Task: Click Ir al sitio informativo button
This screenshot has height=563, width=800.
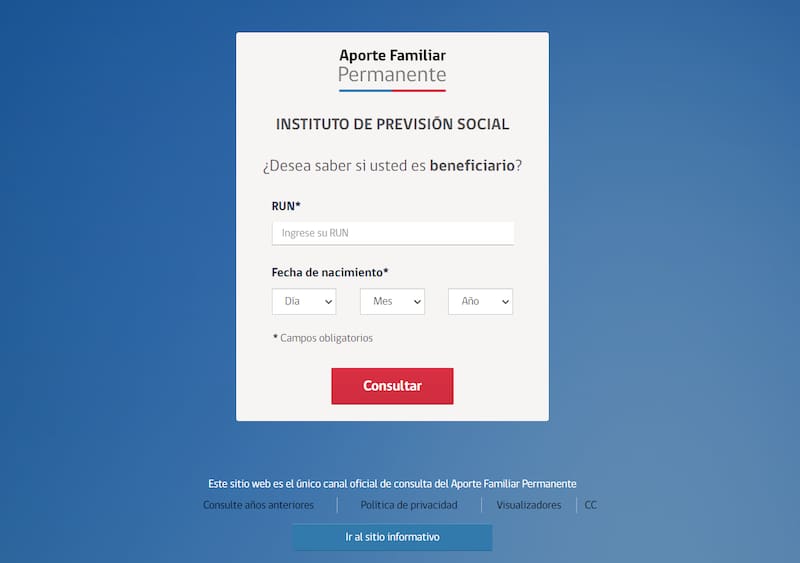Action: tap(392, 537)
